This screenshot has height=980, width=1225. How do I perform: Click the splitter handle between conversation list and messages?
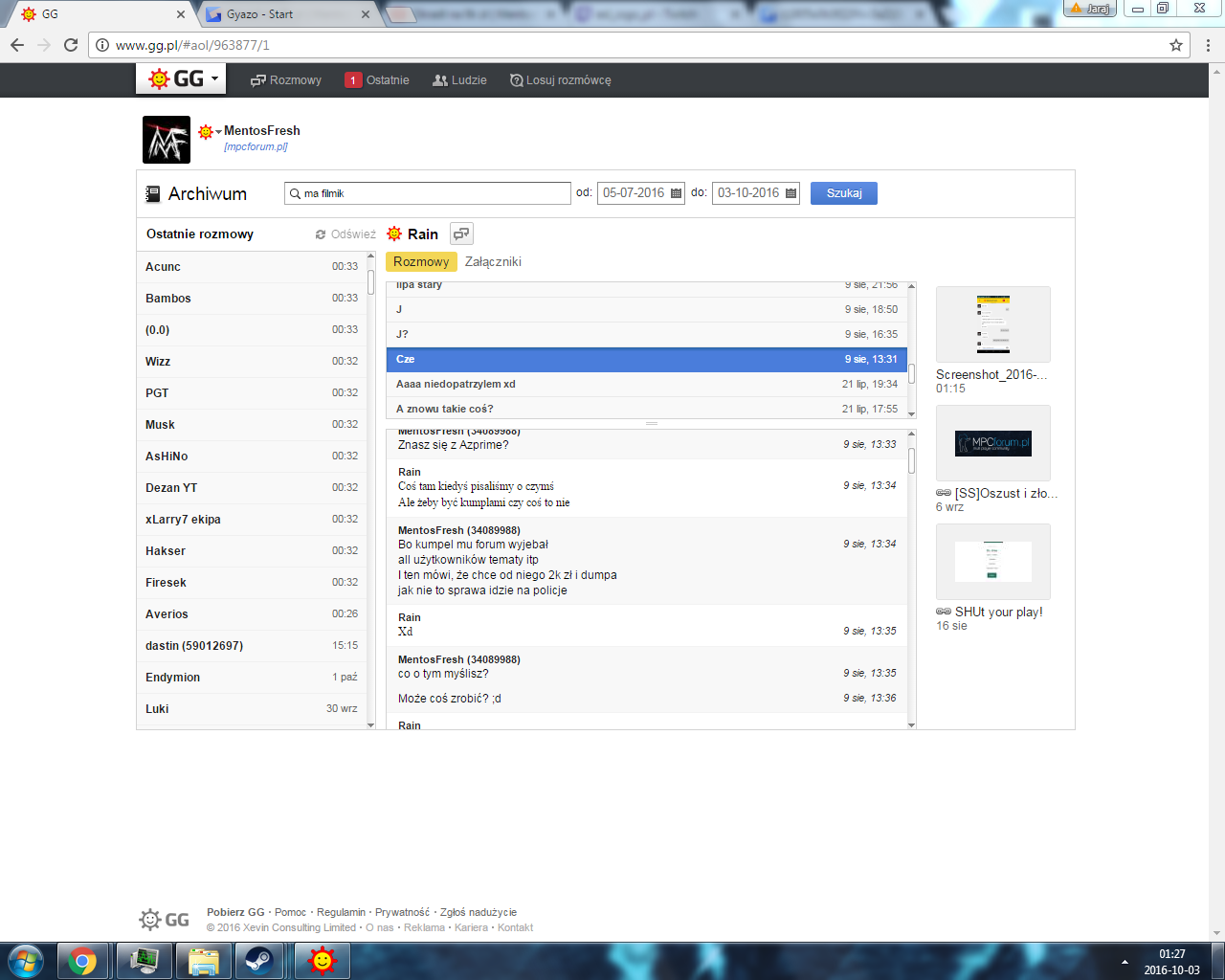pos(652,423)
